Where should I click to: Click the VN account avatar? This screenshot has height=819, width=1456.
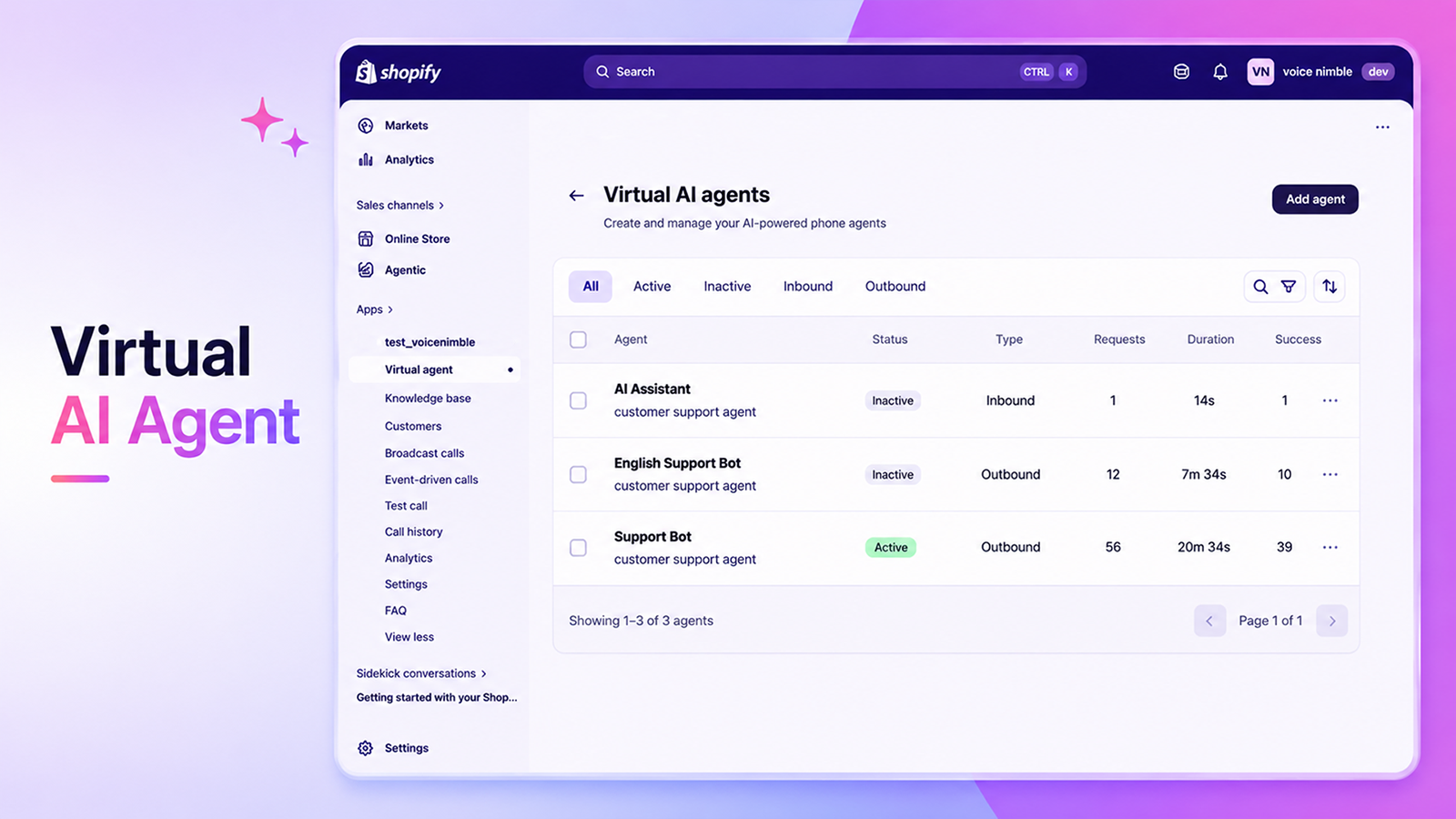(1260, 72)
